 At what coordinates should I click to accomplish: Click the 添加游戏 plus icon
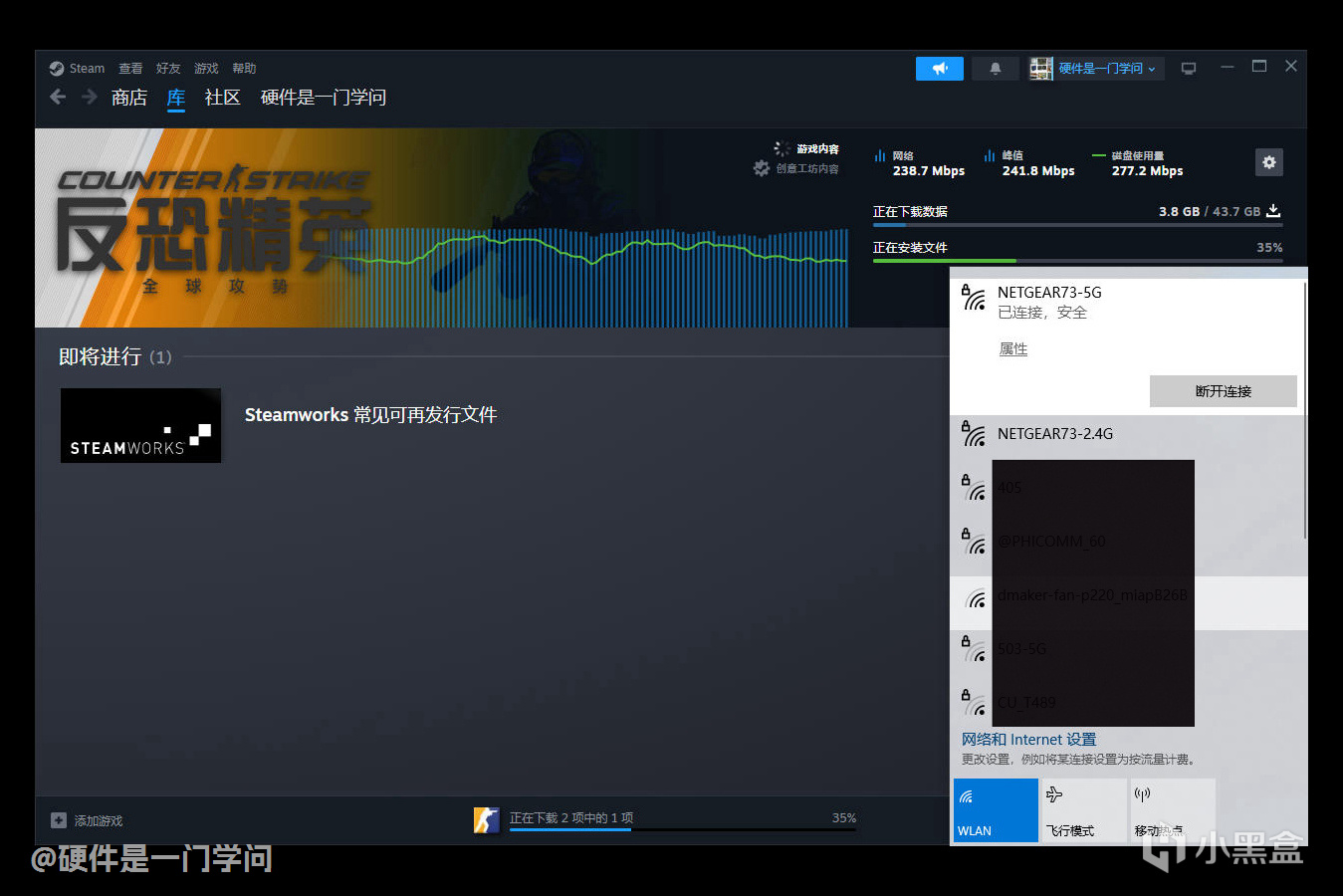click(59, 820)
